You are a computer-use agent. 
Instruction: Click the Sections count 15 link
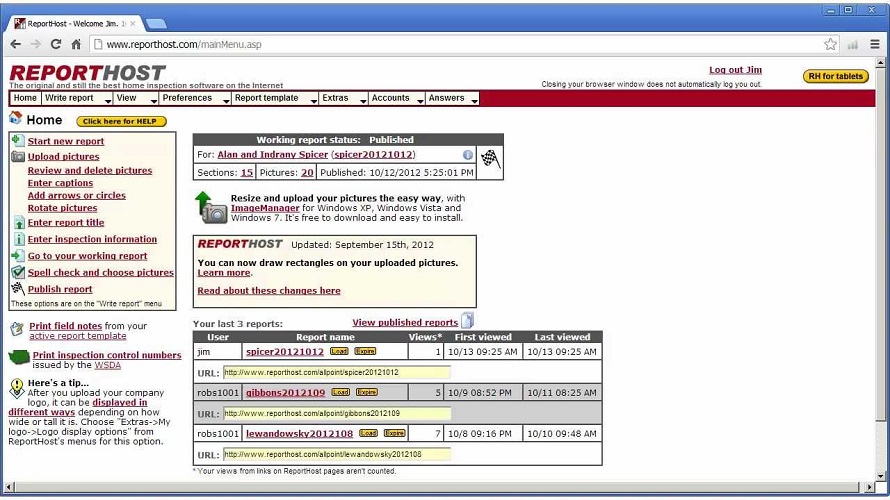[x=247, y=173]
